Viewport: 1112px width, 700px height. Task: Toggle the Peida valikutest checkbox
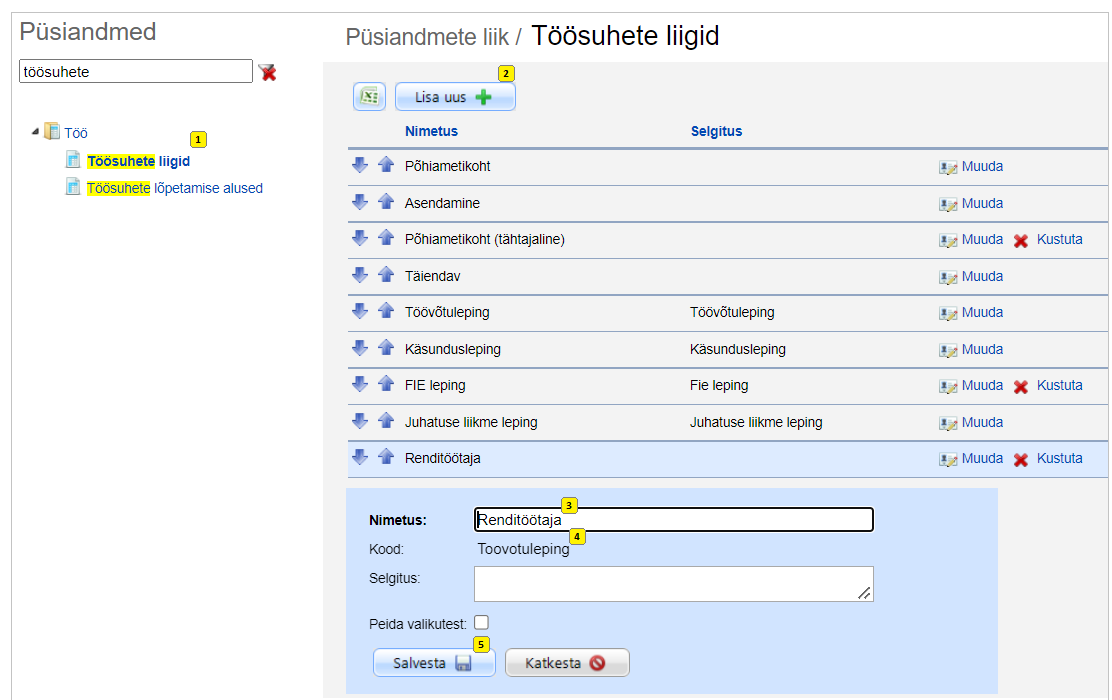coord(481,623)
